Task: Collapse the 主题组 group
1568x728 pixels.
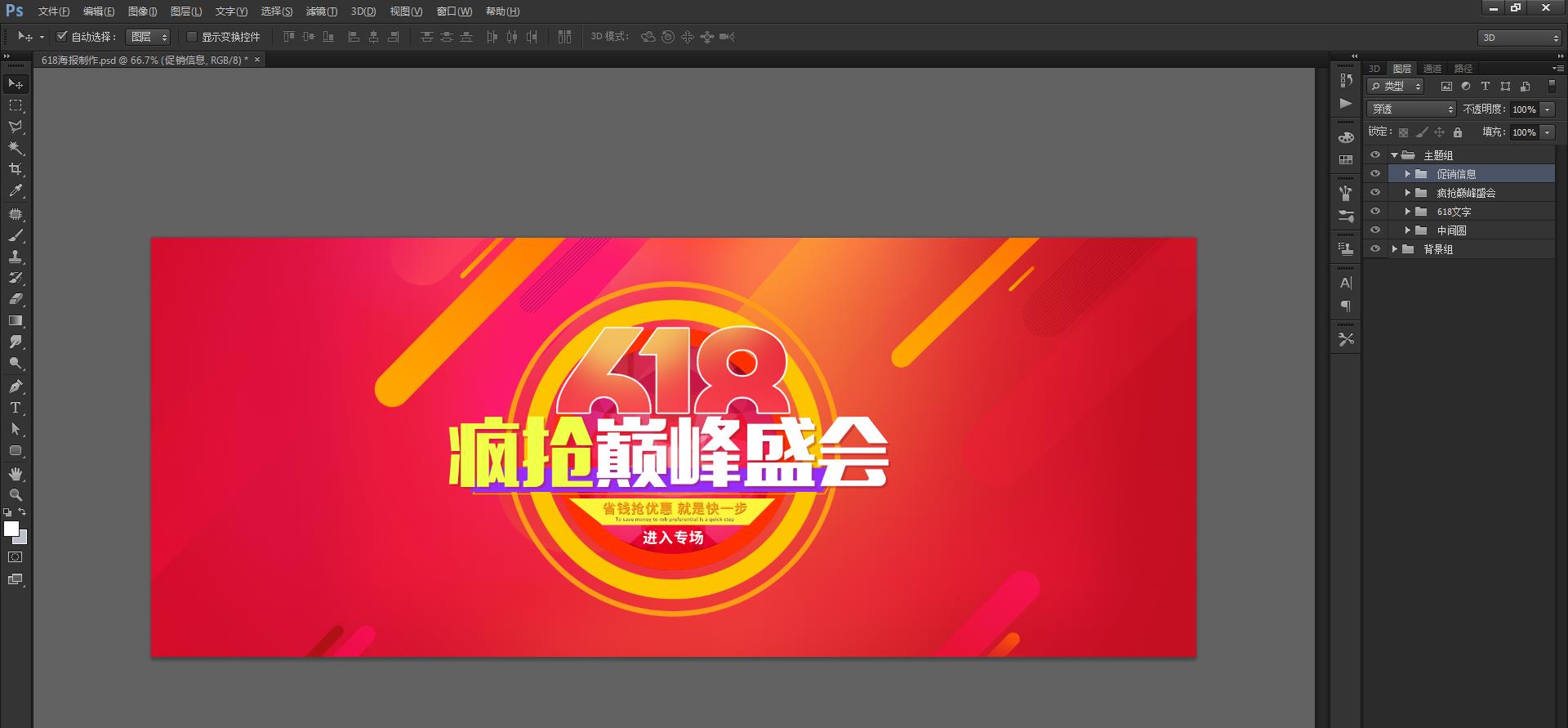Action: (1394, 155)
